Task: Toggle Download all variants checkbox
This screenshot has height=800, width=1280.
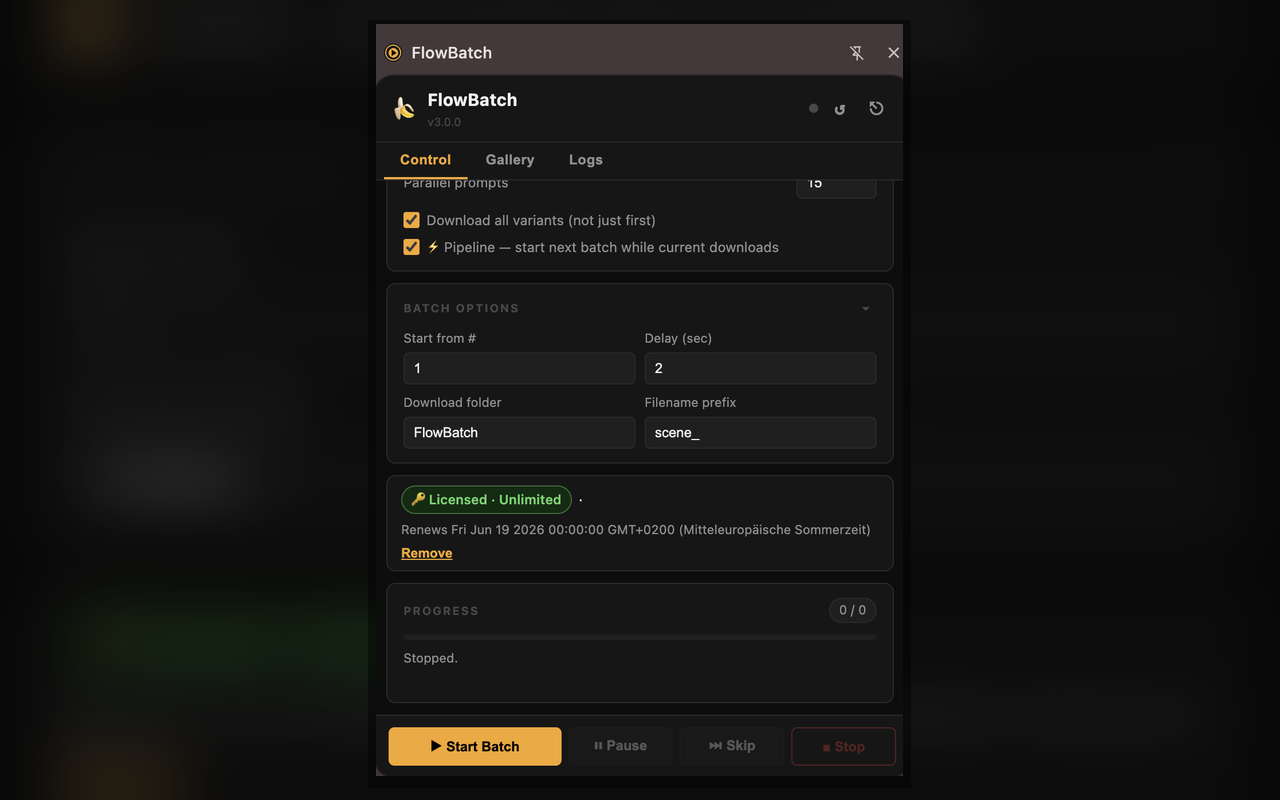Action: 411,220
